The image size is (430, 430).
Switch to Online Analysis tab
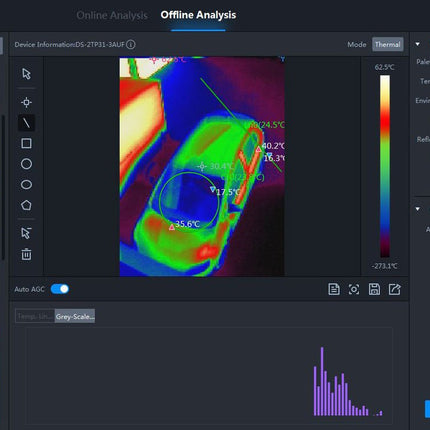tap(112, 15)
